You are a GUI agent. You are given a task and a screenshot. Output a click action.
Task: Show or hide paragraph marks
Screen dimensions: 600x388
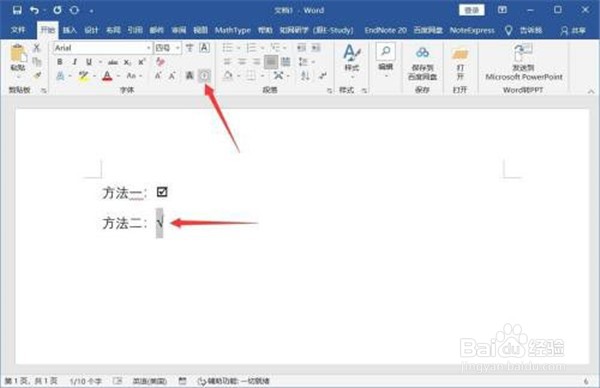[x=323, y=76]
